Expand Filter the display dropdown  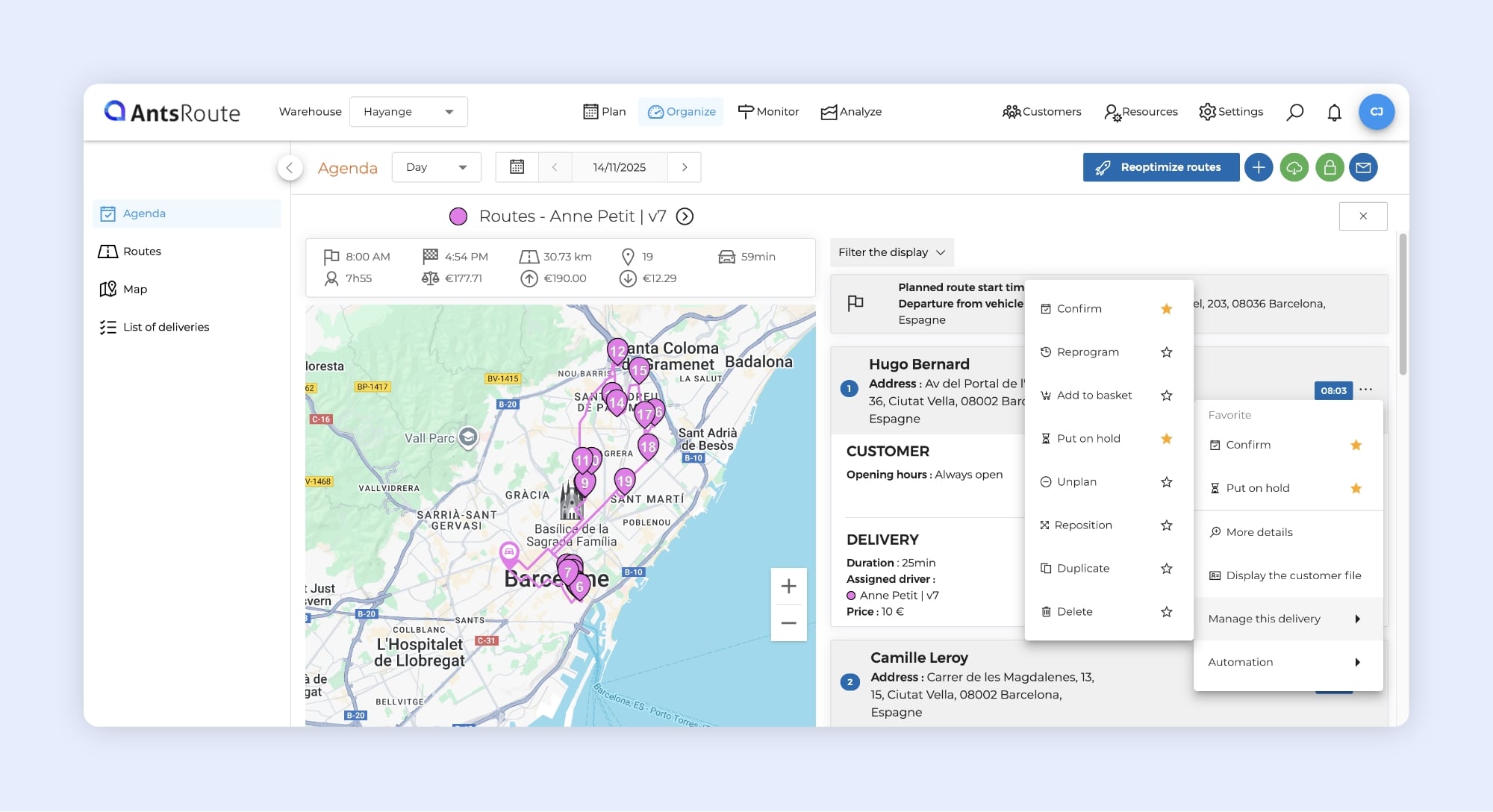pos(891,252)
